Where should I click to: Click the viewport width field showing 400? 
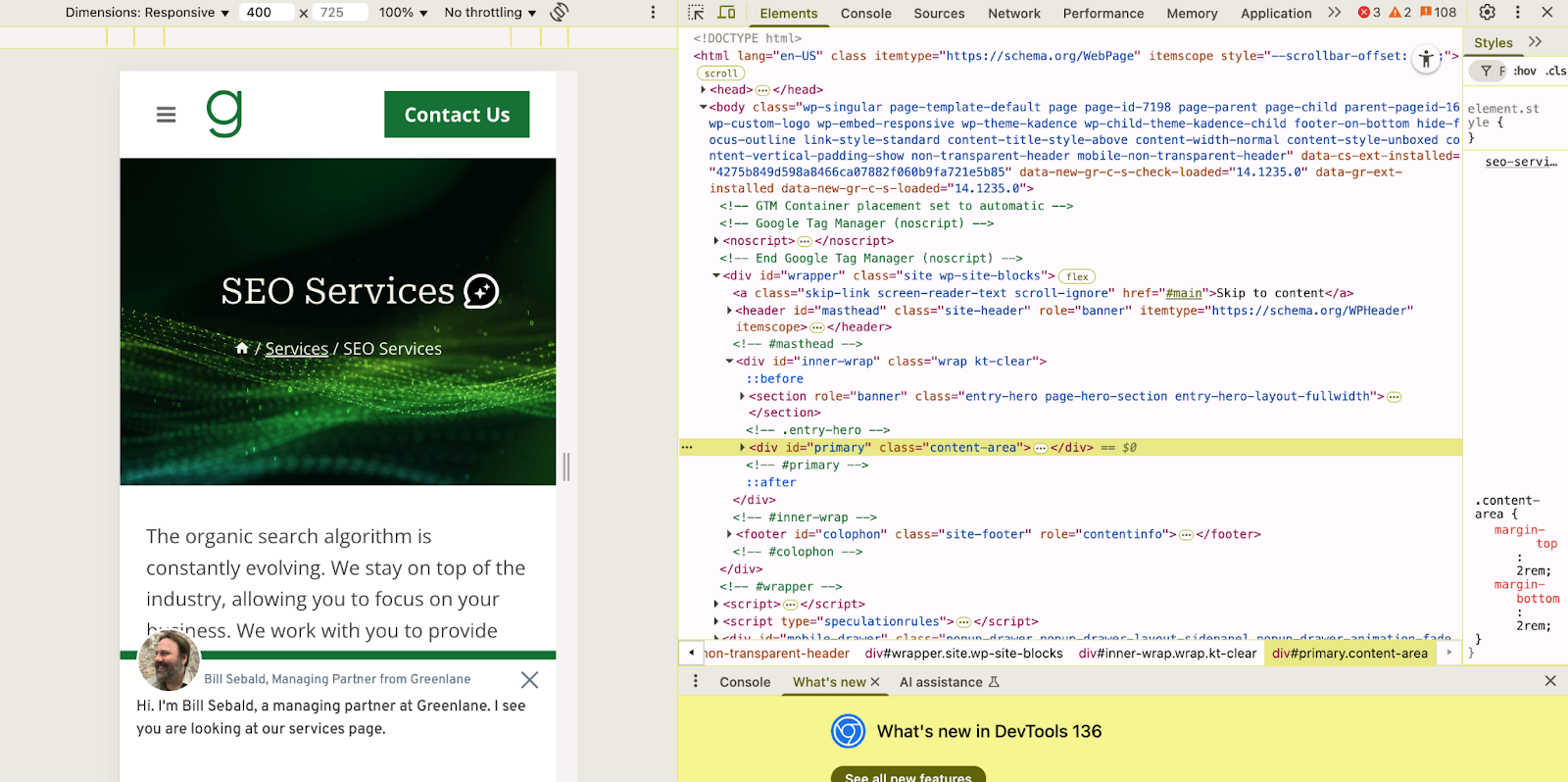click(267, 13)
